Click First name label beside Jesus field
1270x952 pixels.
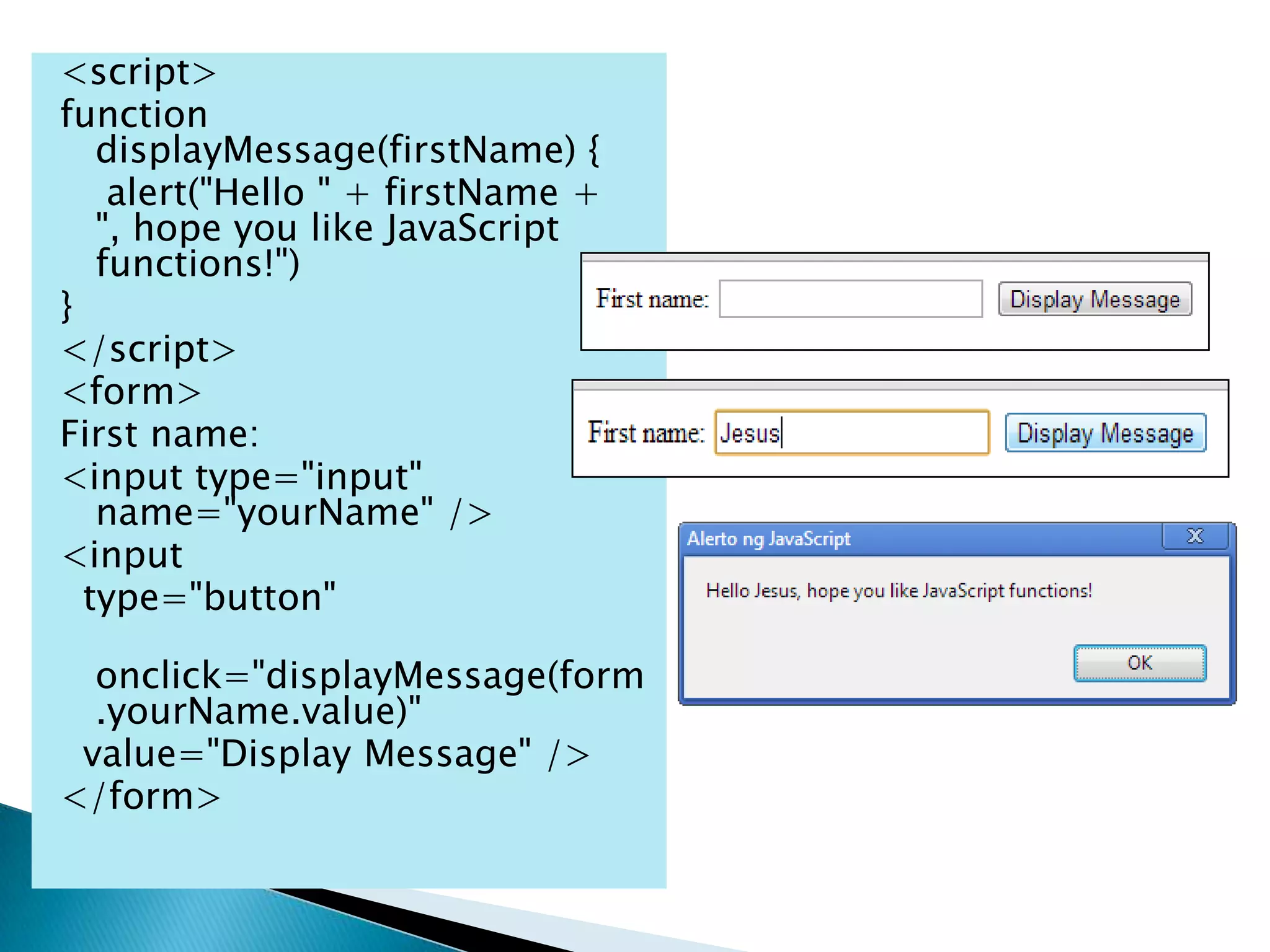pyautogui.click(x=646, y=433)
